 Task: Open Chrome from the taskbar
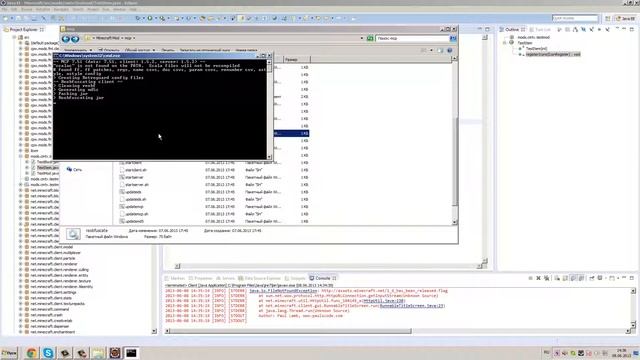(31, 353)
